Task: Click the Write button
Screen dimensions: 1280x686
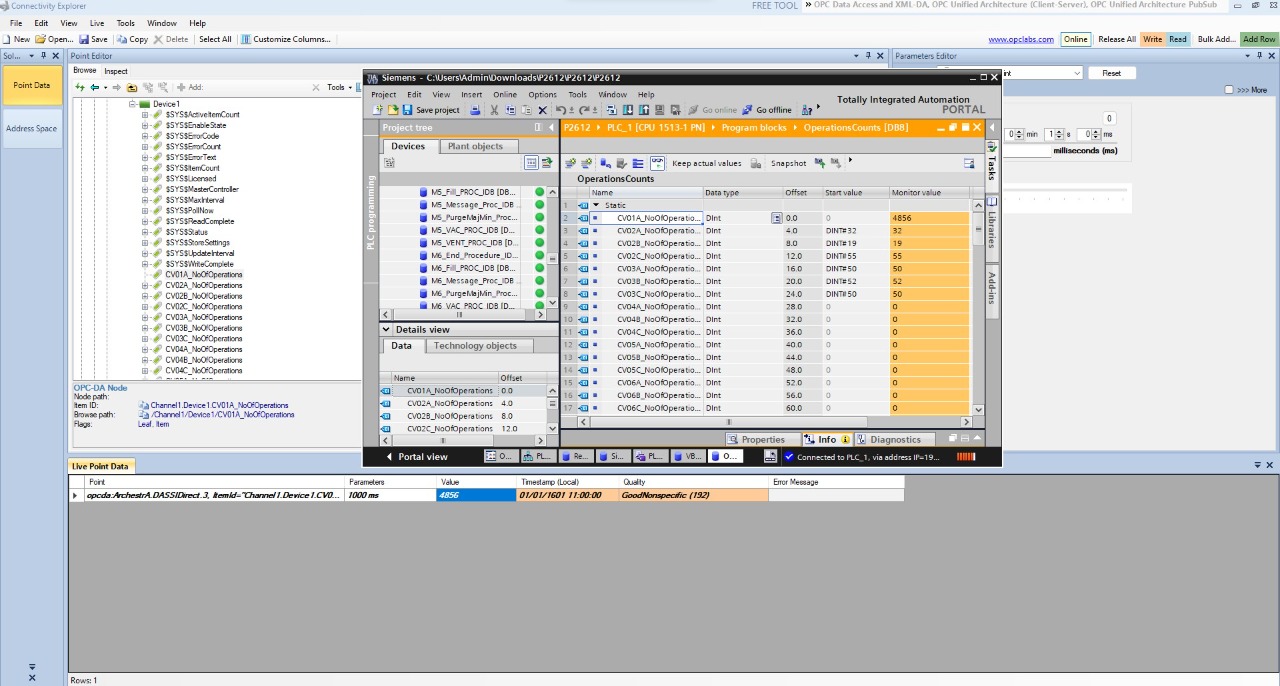Action: (x=1152, y=39)
